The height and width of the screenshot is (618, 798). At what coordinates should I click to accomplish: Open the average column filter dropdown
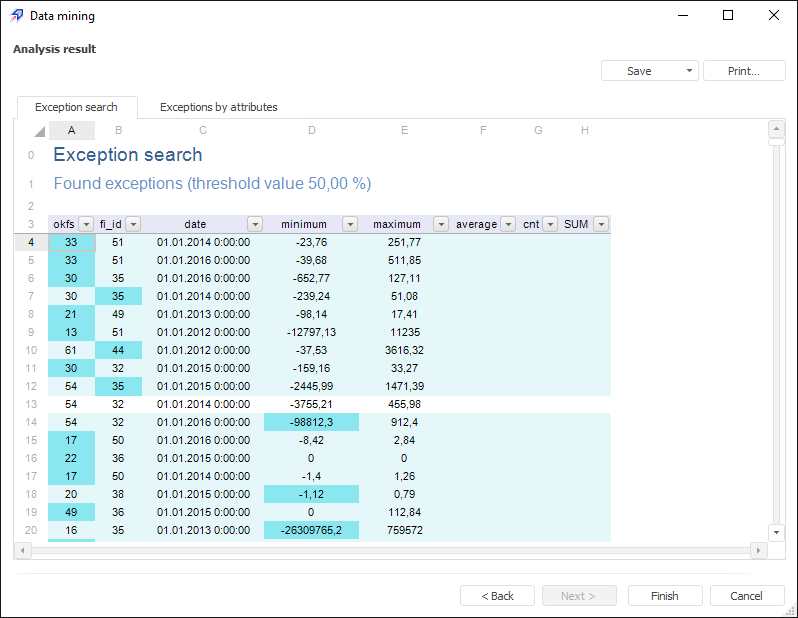[x=508, y=224]
